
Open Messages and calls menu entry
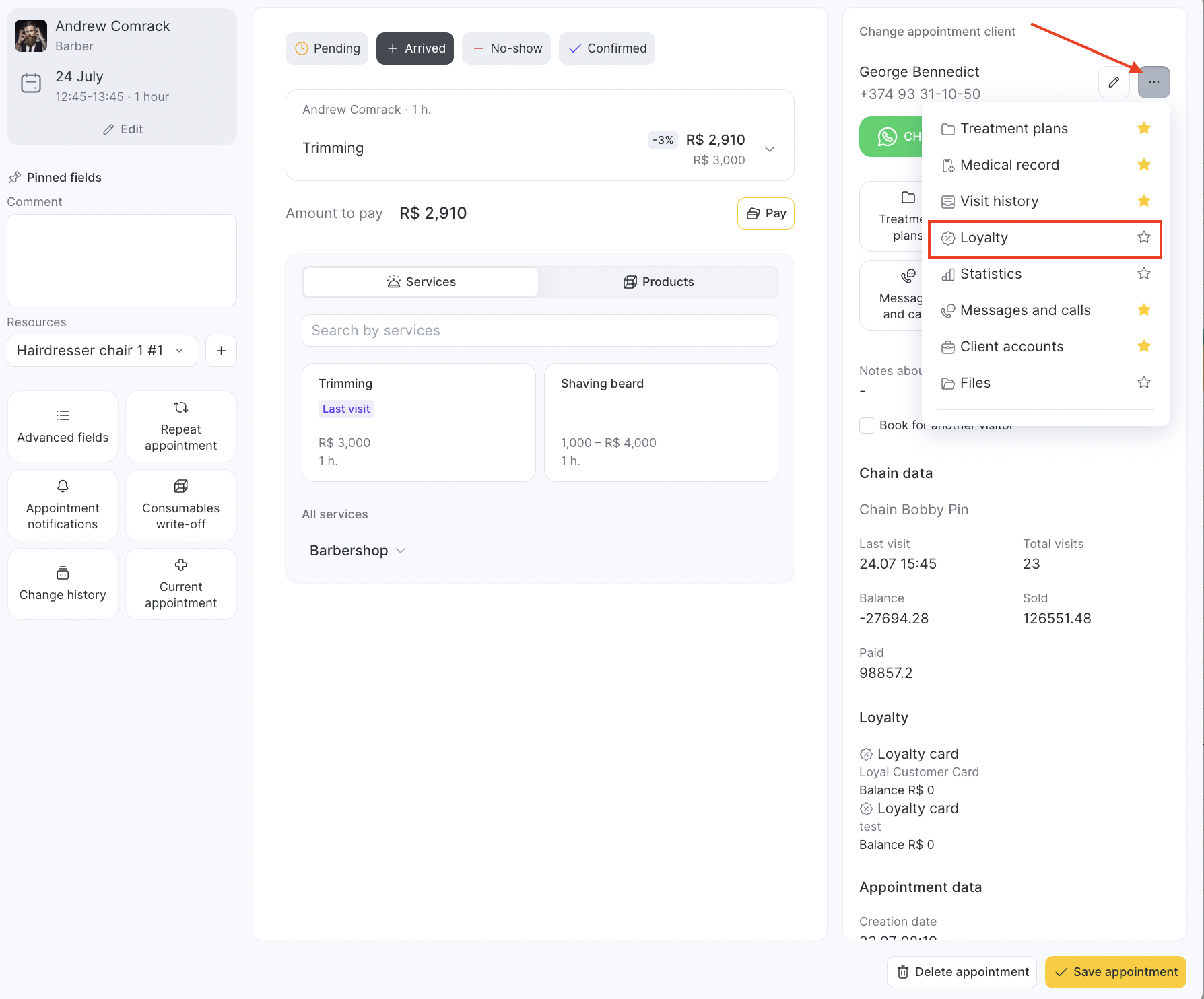pos(1025,310)
